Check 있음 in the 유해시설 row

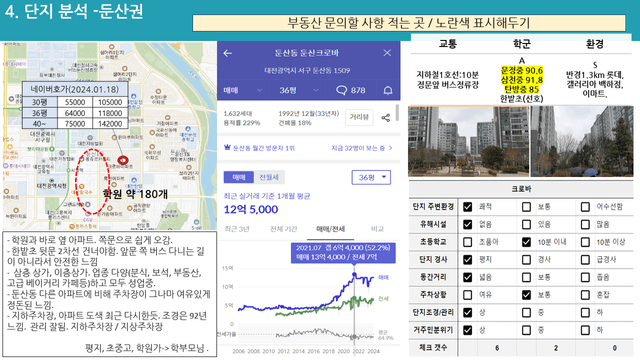click(x=526, y=224)
